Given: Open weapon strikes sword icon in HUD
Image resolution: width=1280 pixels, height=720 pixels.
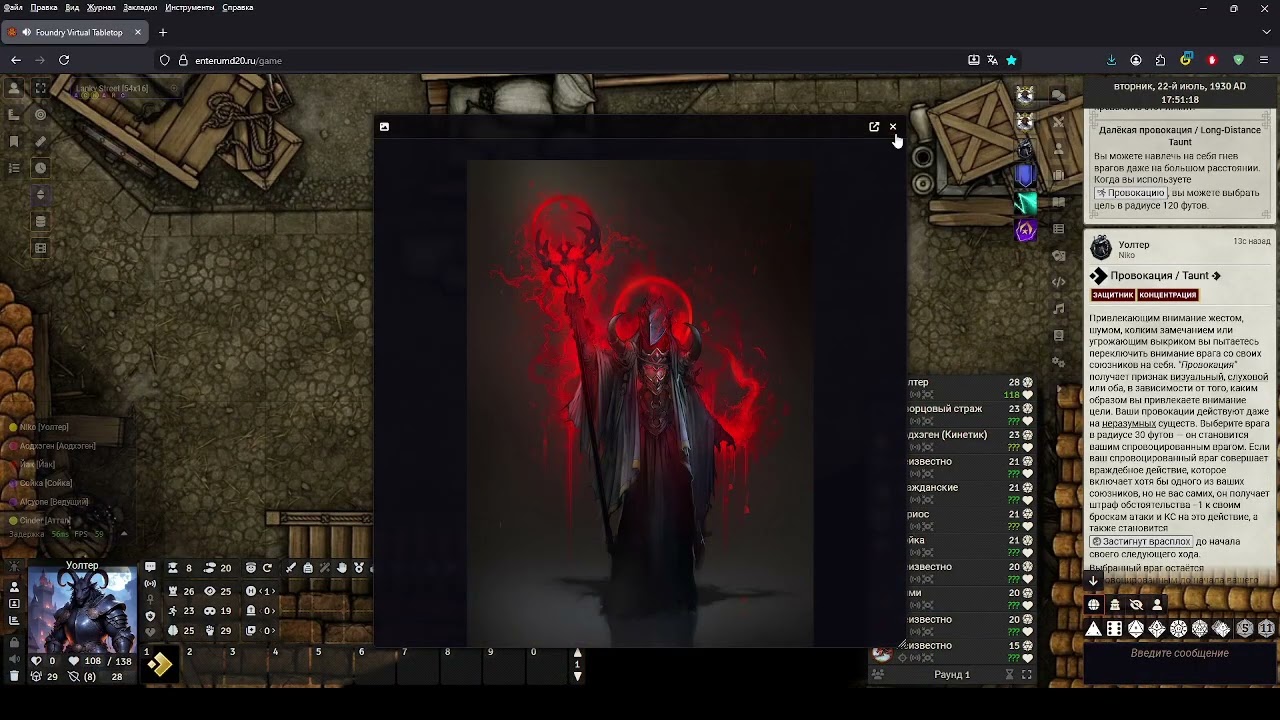Looking at the screenshot, I should pyautogui.click(x=291, y=568).
